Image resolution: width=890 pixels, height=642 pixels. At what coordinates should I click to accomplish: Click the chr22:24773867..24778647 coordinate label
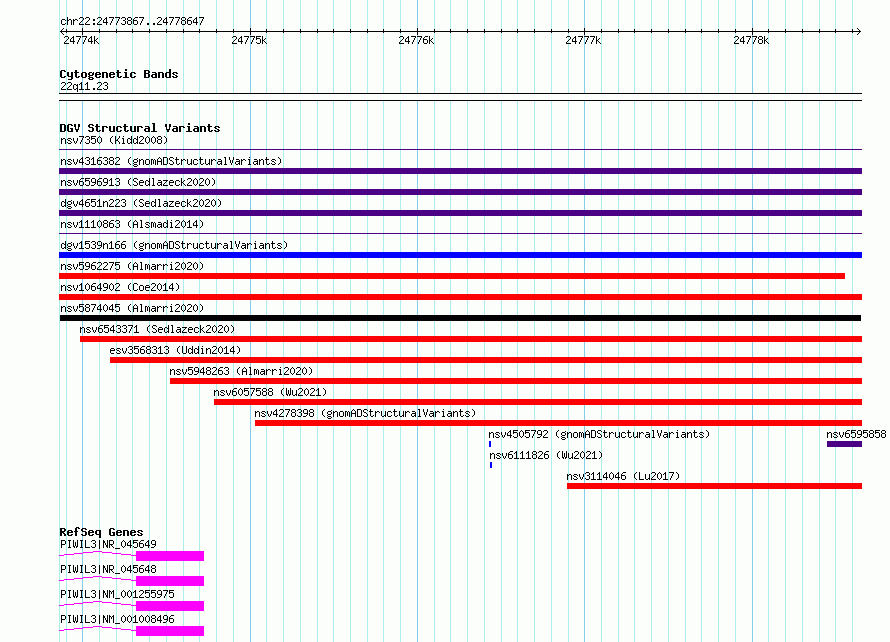[x=132, y=21]
